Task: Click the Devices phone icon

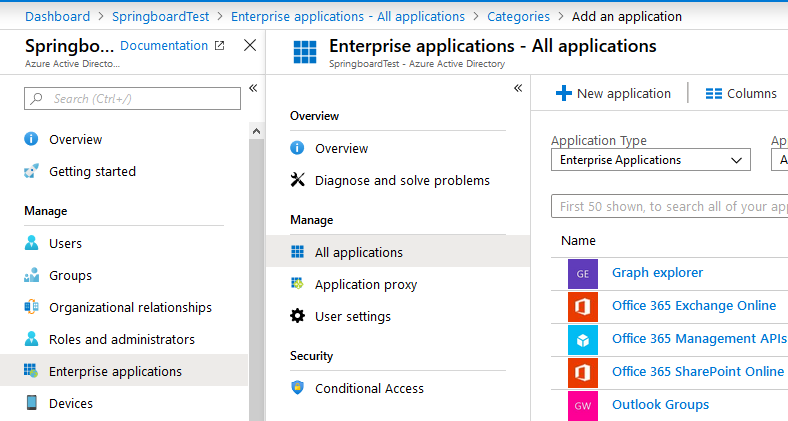Action: (x=31, y=403)
